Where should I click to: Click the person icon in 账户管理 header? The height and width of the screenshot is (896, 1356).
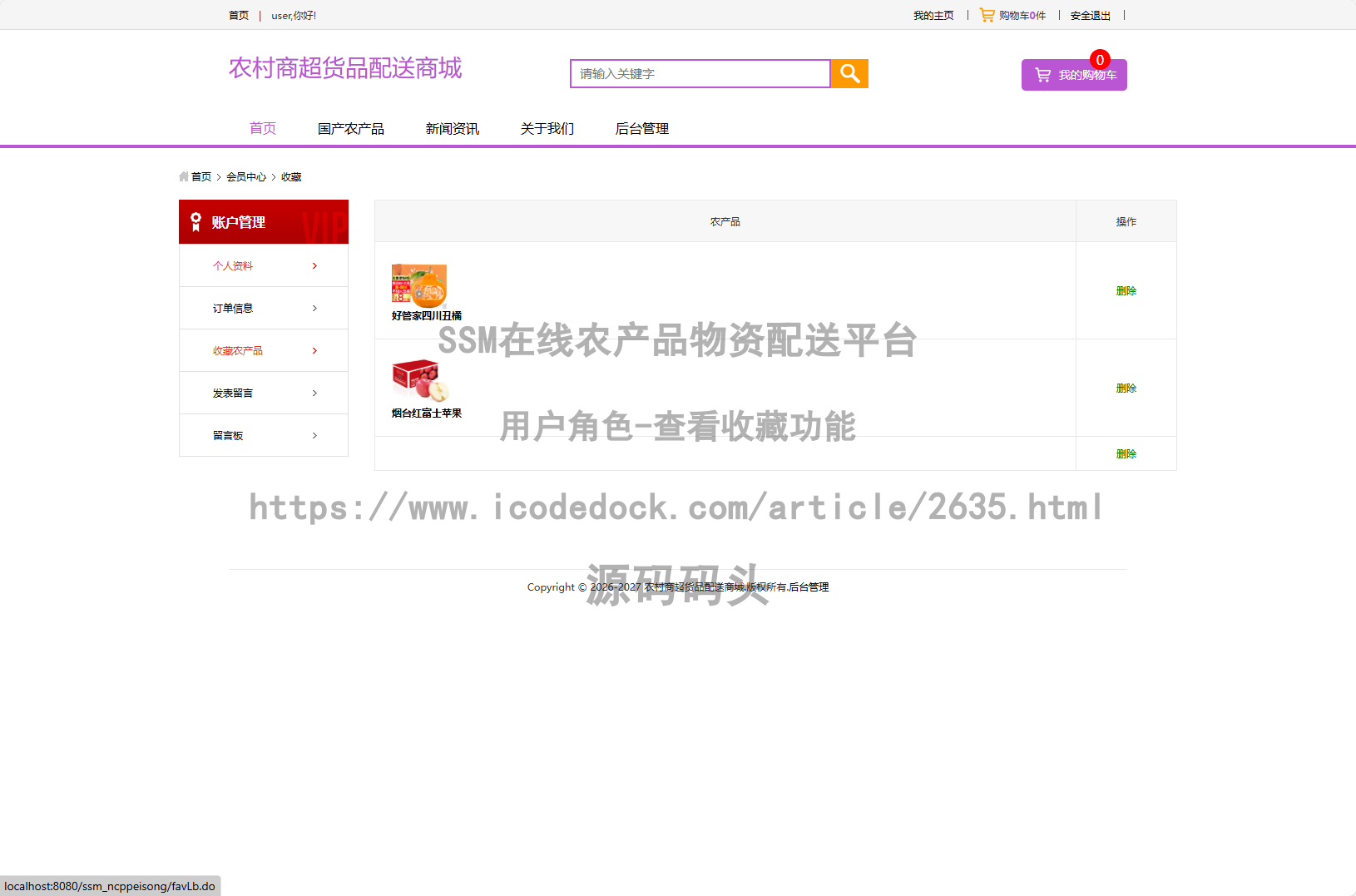195,221
